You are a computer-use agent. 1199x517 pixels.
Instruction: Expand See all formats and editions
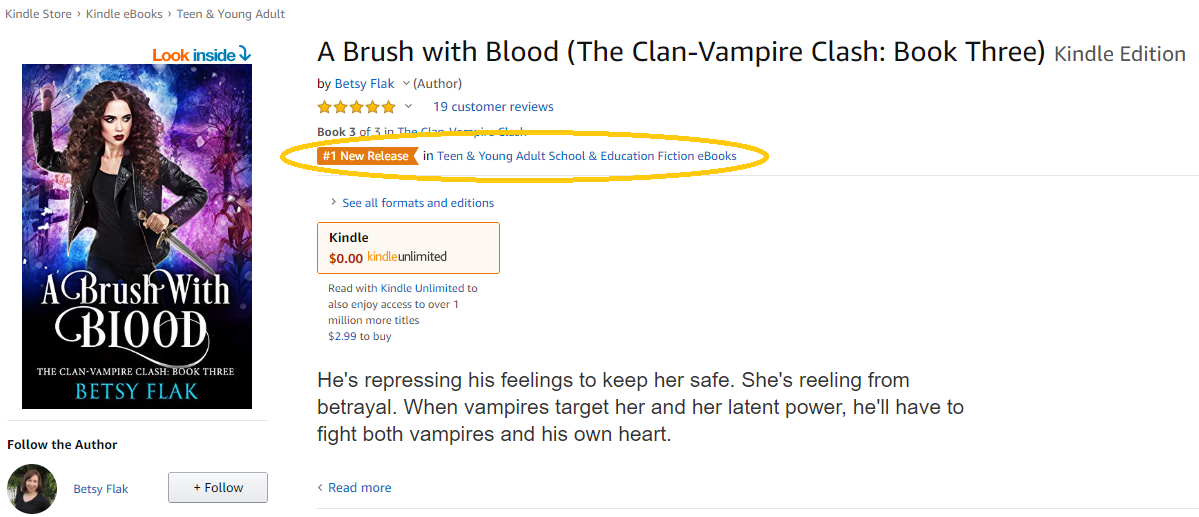[417, 203]
